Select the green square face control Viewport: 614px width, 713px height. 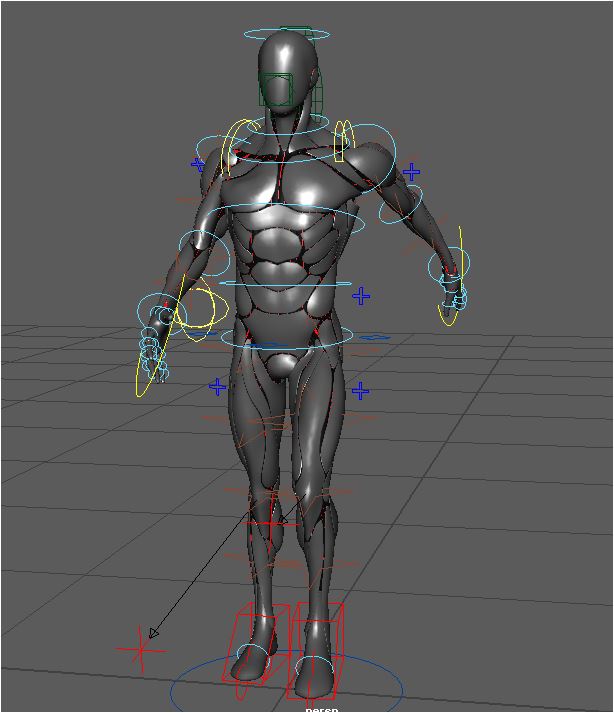click(x=276, y=90)
